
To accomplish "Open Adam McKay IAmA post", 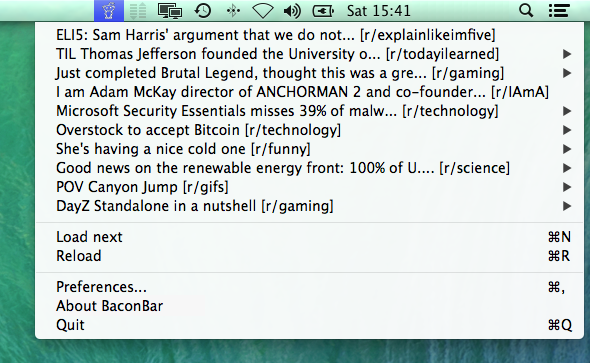I will (x=309, y=92).
